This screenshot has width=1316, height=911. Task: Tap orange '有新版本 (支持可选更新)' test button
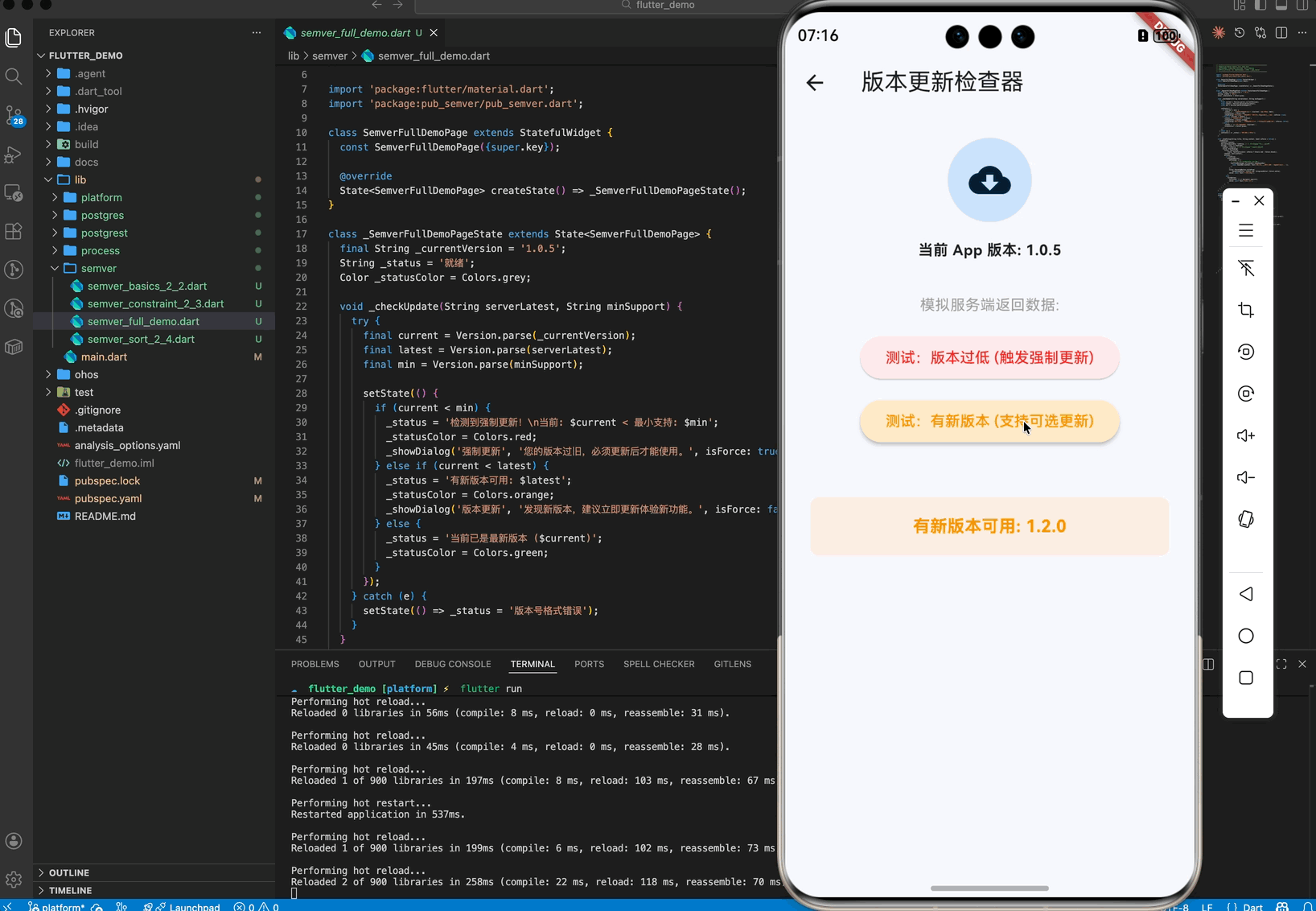pos(989,421)
